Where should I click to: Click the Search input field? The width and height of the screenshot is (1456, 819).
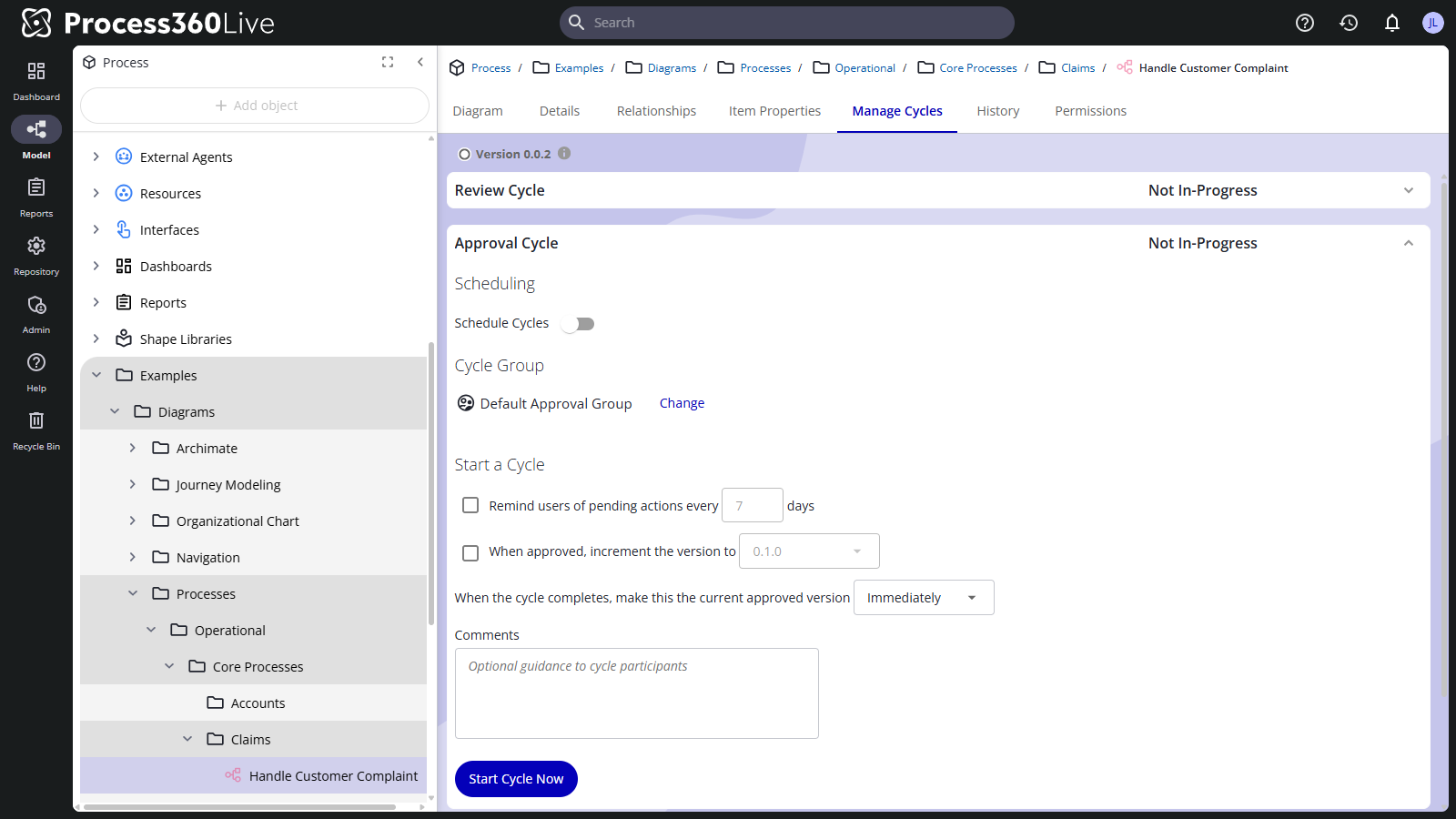pos(787,23)
